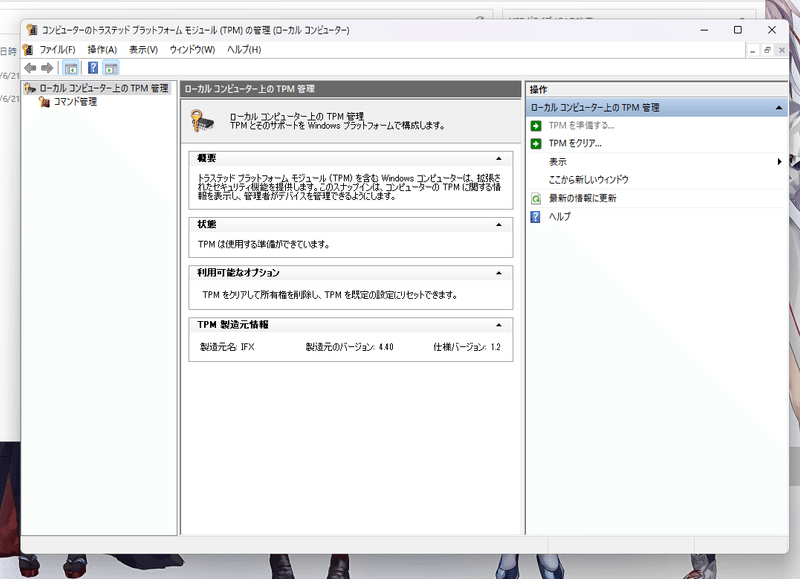Click the コマンド管理 node icon in the tree
This screenshot has width=800, height=579.
point(42,101)
